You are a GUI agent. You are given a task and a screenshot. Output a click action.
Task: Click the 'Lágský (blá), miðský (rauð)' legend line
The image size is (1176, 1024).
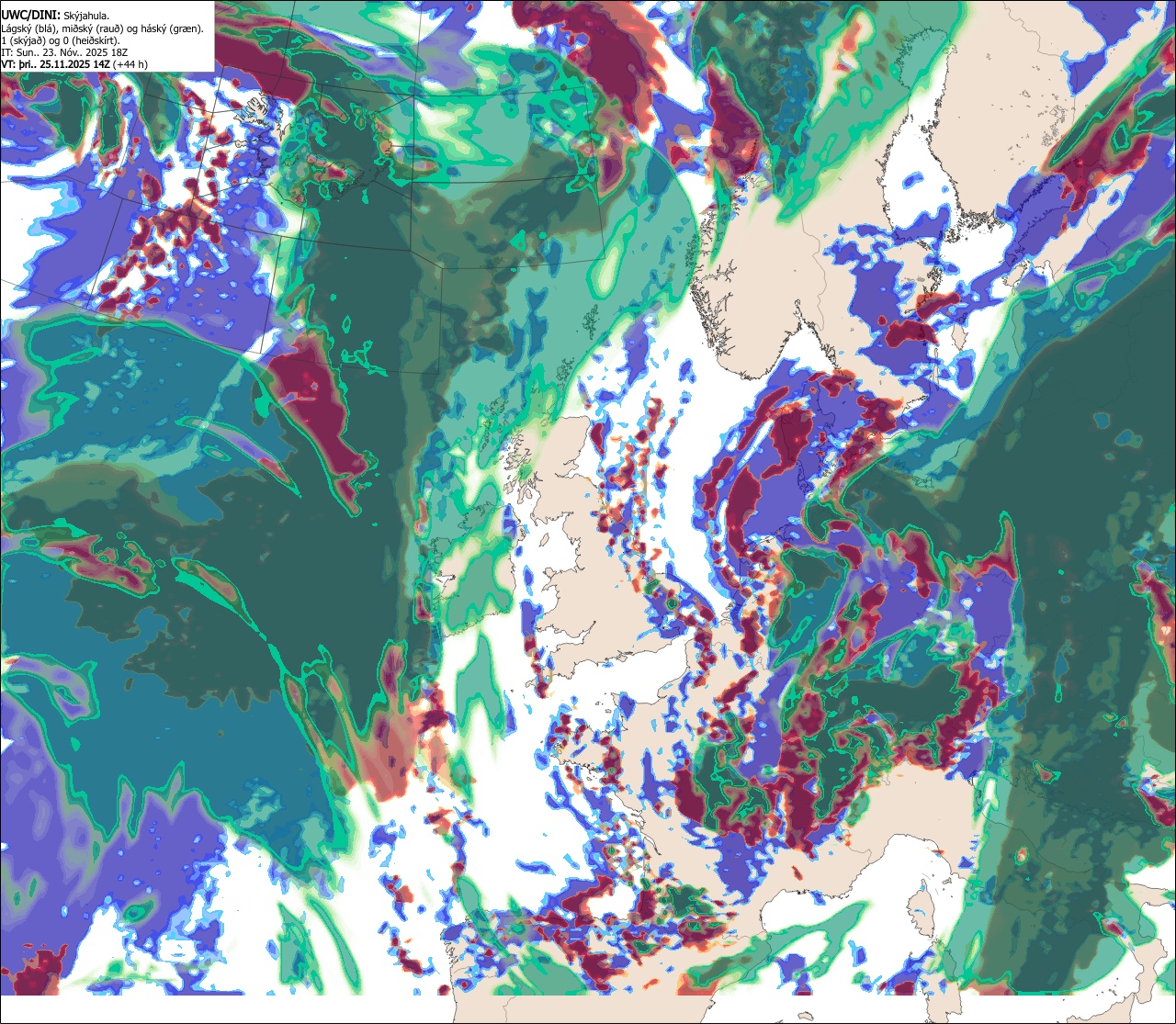point(103,28)
